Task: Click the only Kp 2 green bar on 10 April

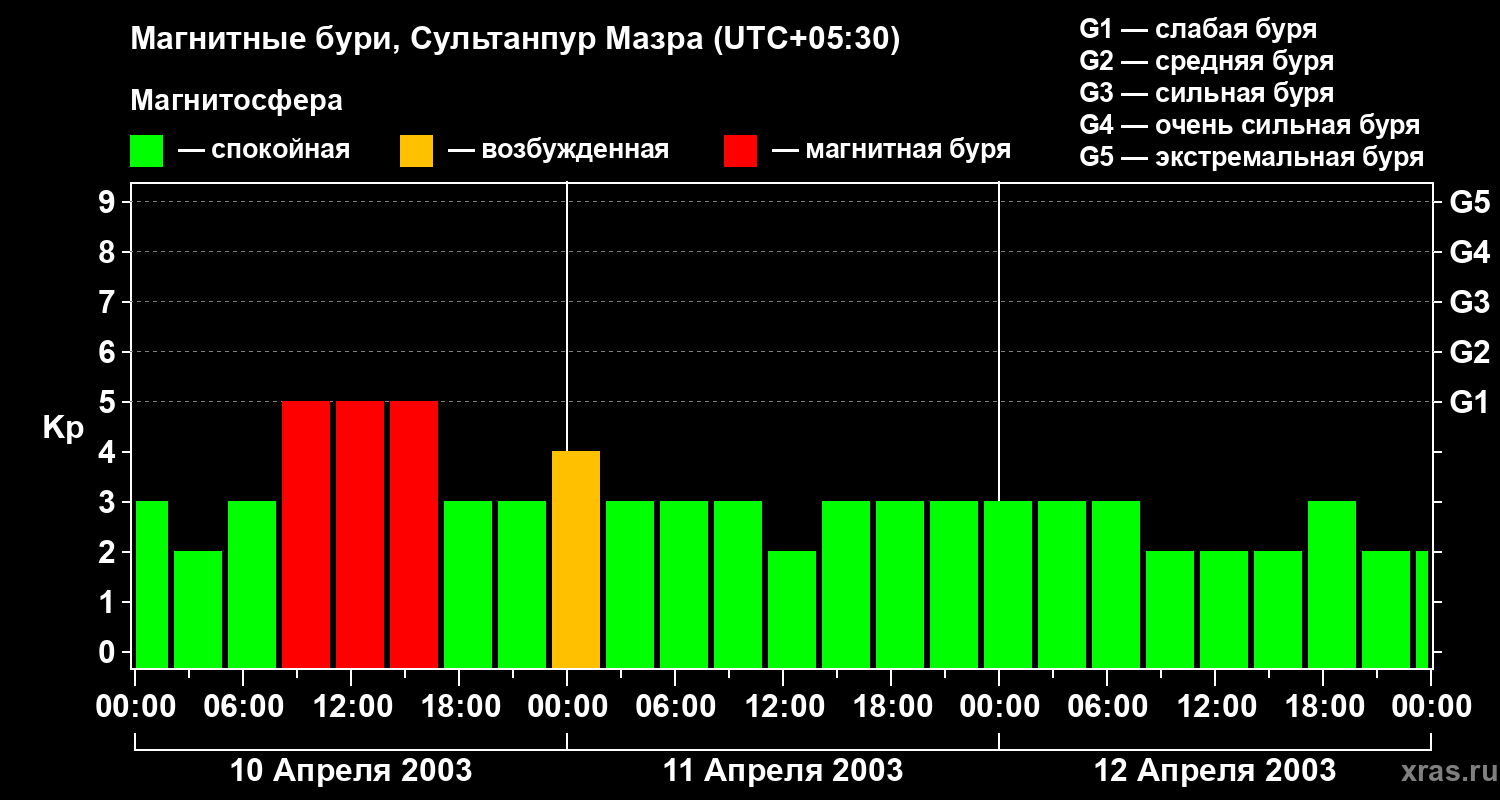Action: click(198, 610)
